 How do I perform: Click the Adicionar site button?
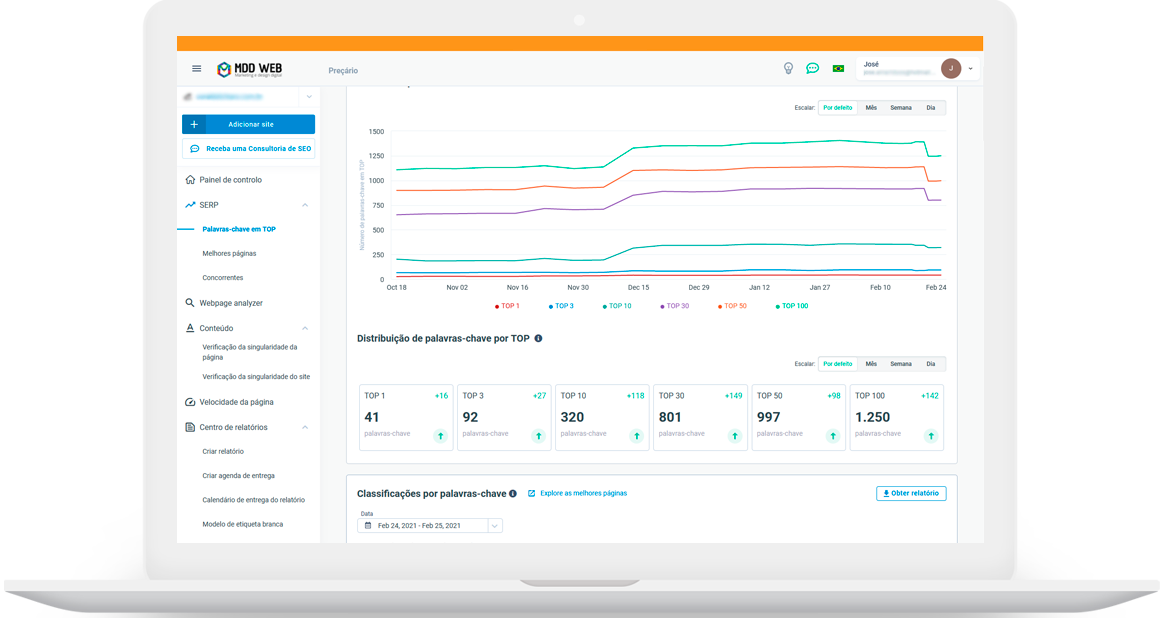coord(249,124)
